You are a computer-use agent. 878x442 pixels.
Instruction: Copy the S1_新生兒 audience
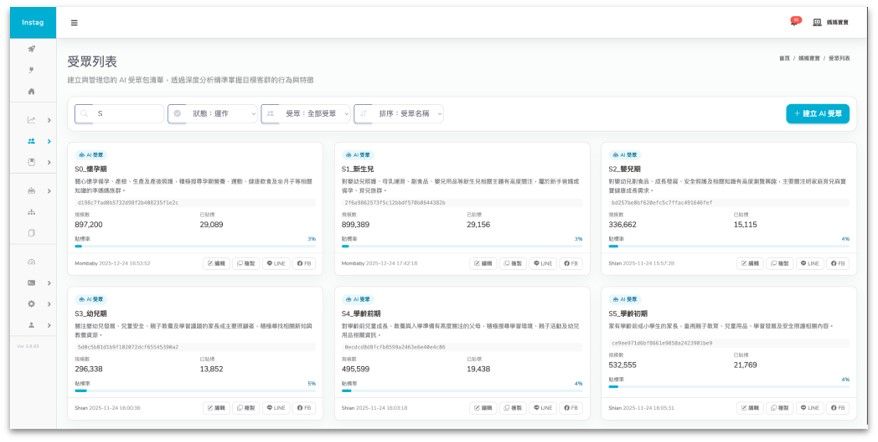tap(513, 263)
